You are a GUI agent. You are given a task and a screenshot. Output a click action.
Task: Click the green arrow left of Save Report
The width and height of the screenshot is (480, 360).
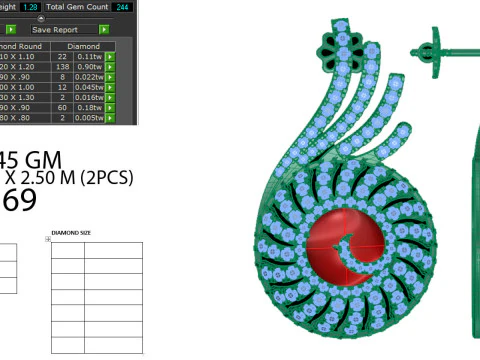[11, 30]
